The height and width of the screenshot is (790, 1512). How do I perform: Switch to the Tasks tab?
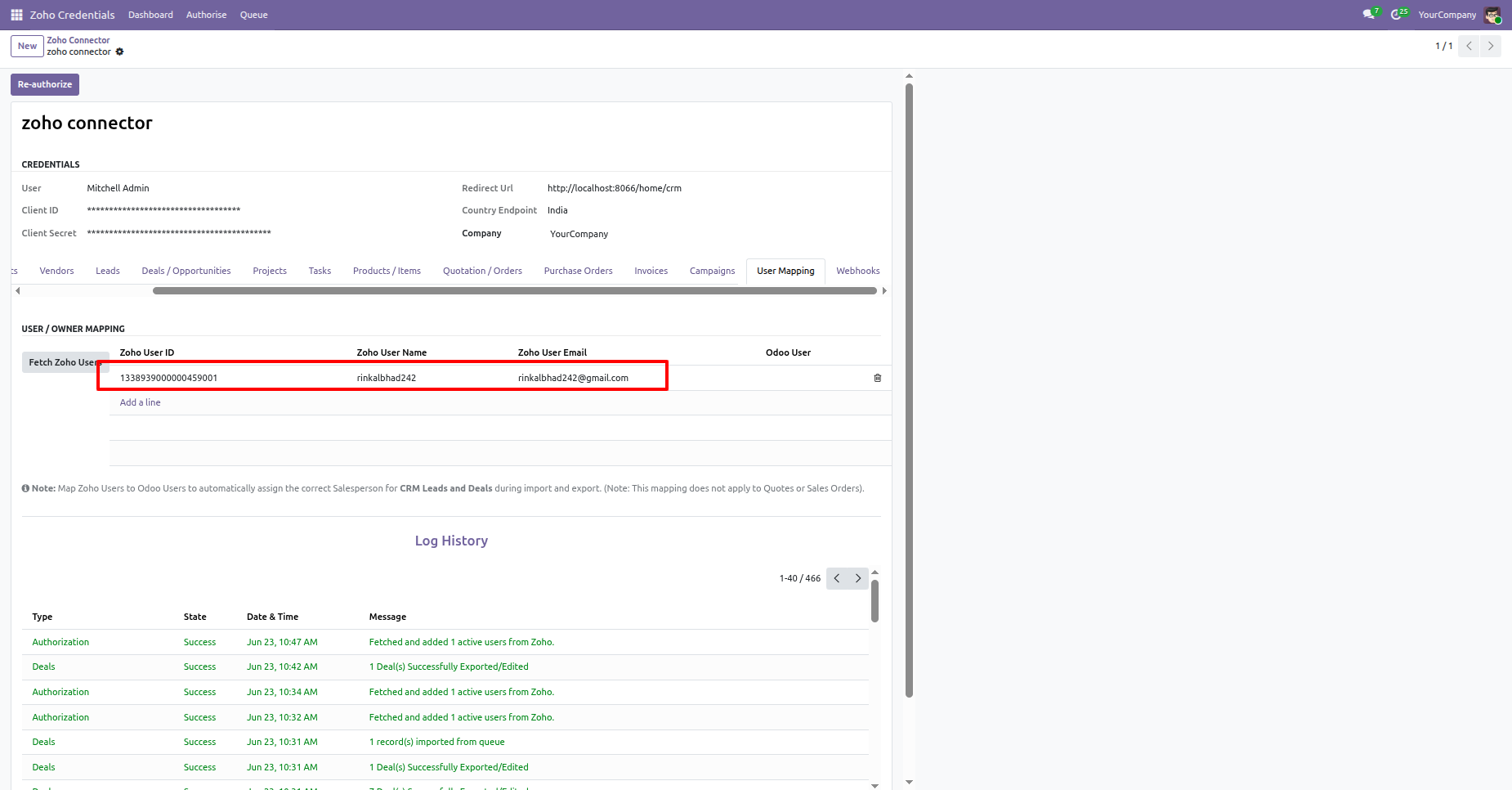[x=320, y=271]
